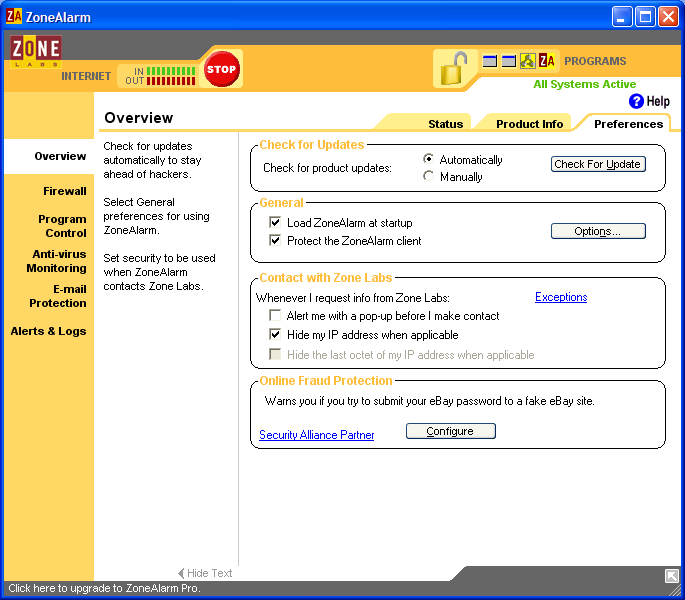Go to Firewall in the sidebar

click(64, 191)
